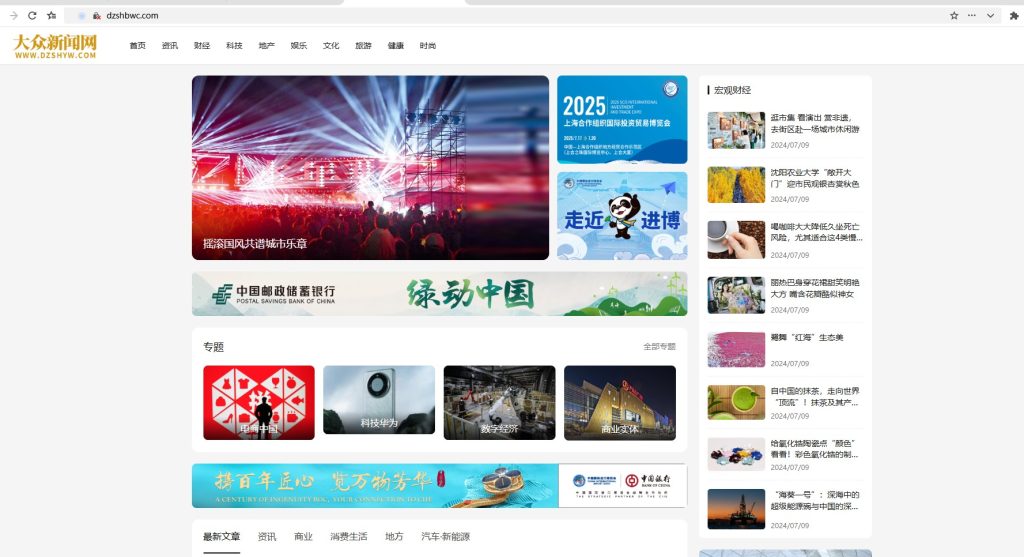This screenshot has width=1024, height=557.
Task: Click the 宏观财经 sidebar heading
Action: (x=732, y=90)
